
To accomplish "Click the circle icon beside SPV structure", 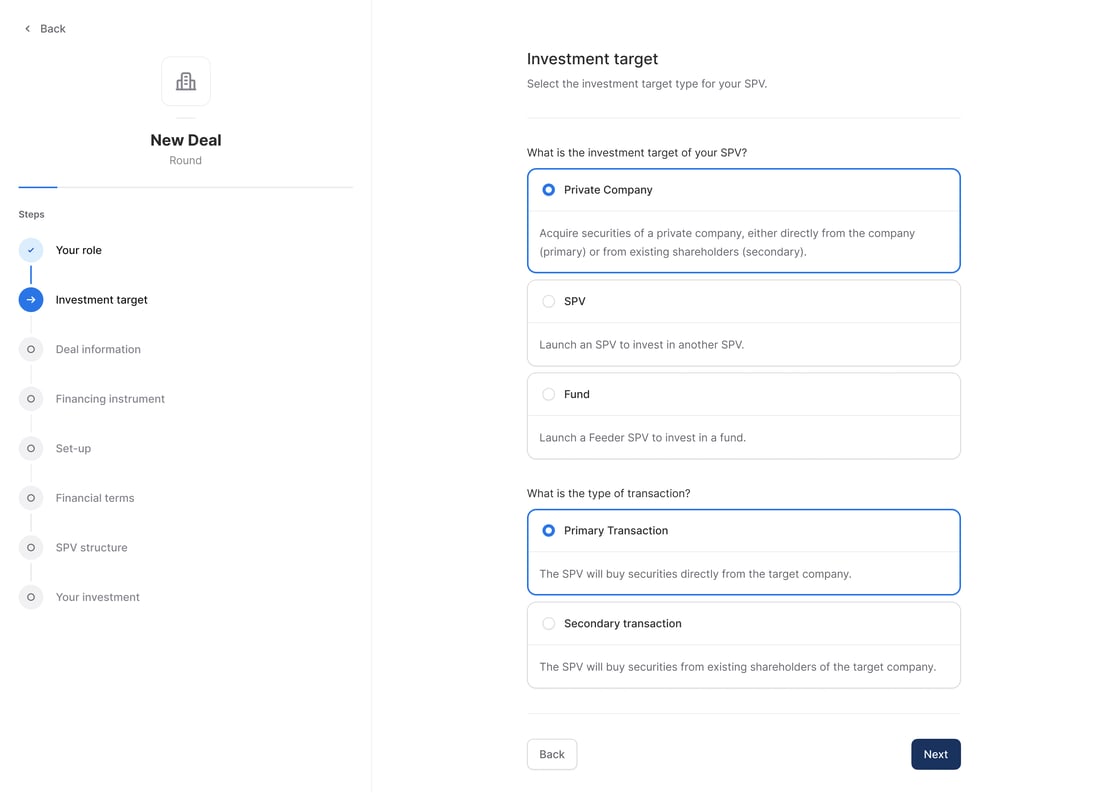I will click(x=31, y=548).
